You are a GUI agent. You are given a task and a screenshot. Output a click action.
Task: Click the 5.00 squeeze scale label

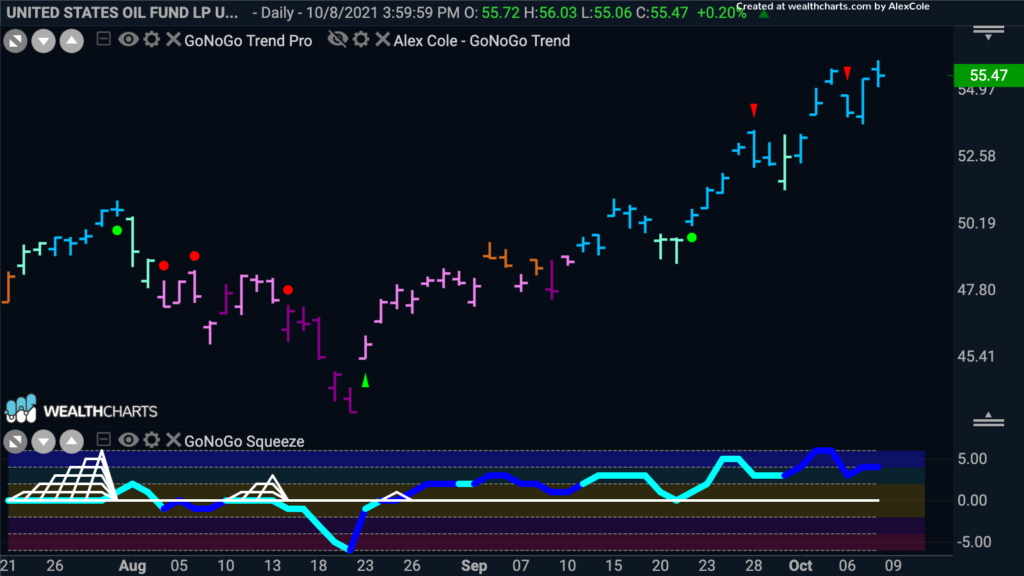972,459
